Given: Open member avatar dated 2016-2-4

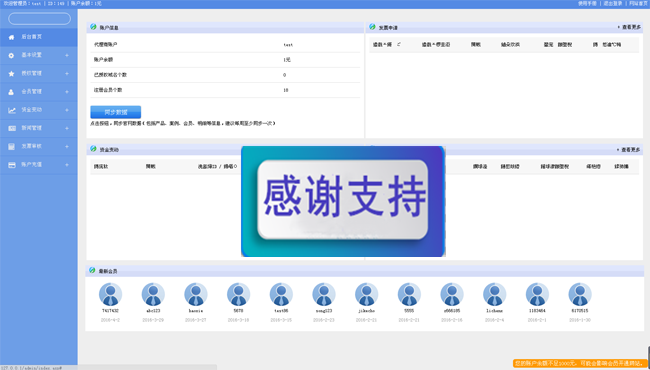Looking at the screenshot, I should [x=495, y=294].
